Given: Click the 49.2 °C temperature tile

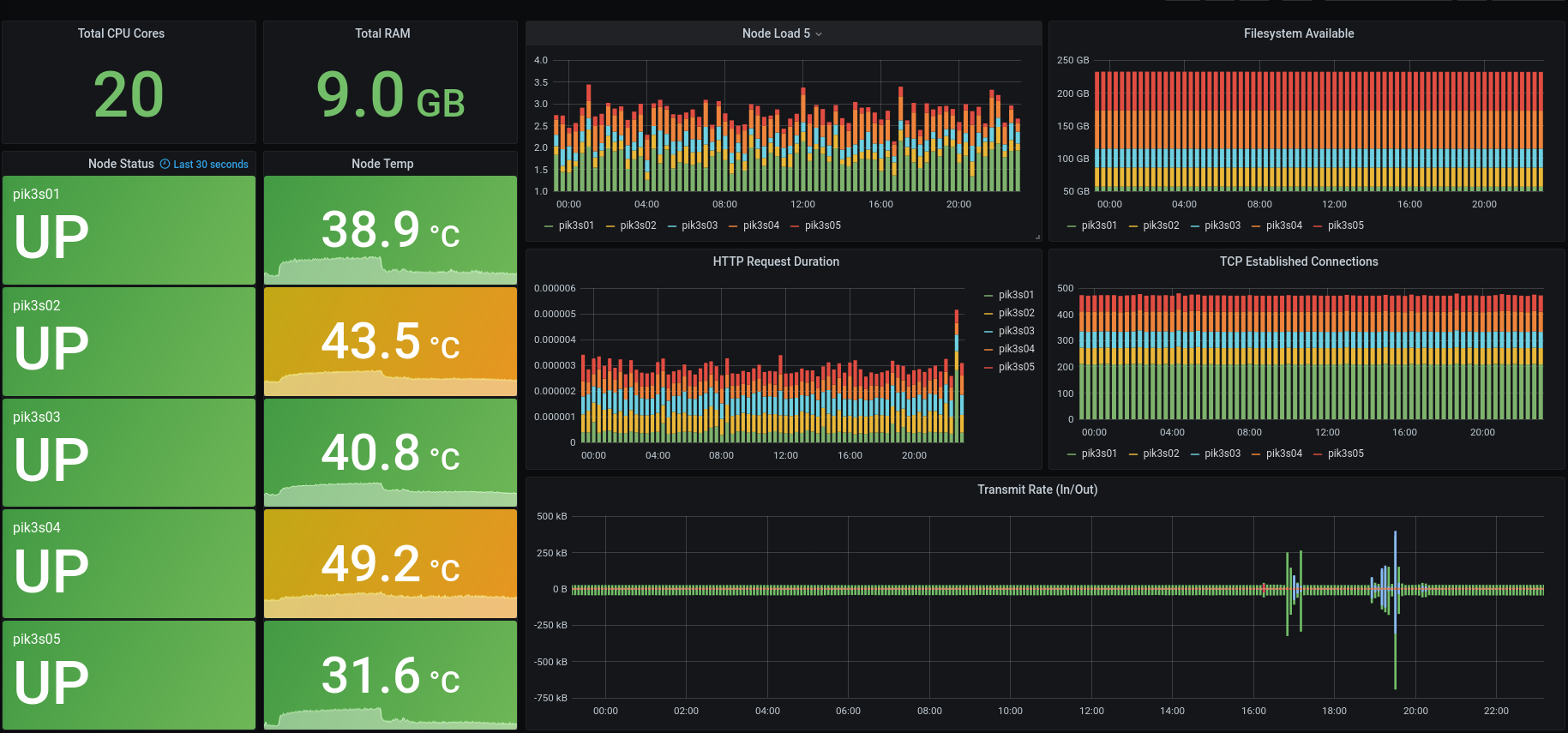Looking at the screenshot, I should point(390,563).
